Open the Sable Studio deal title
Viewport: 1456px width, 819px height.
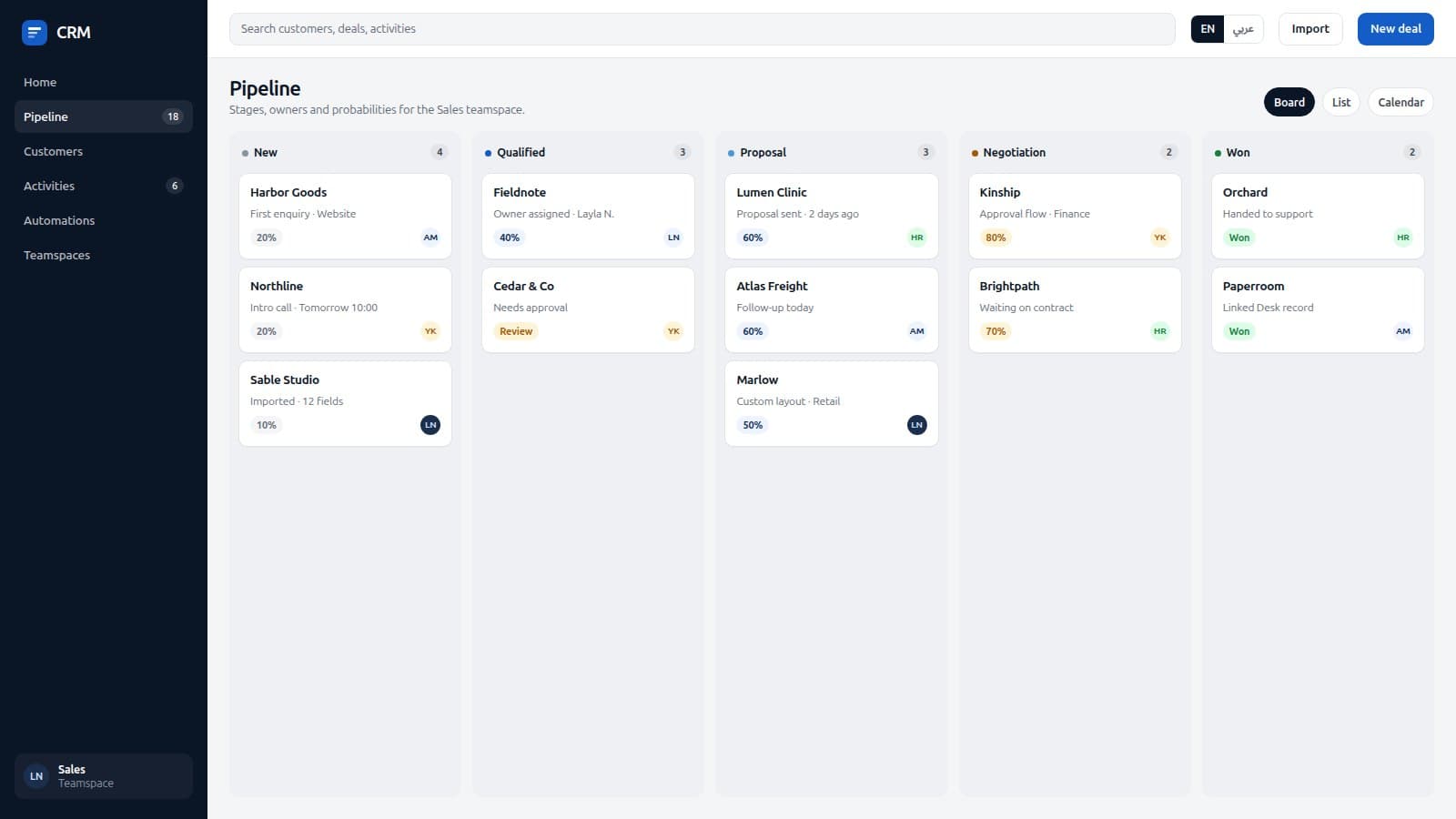(285, 380)
